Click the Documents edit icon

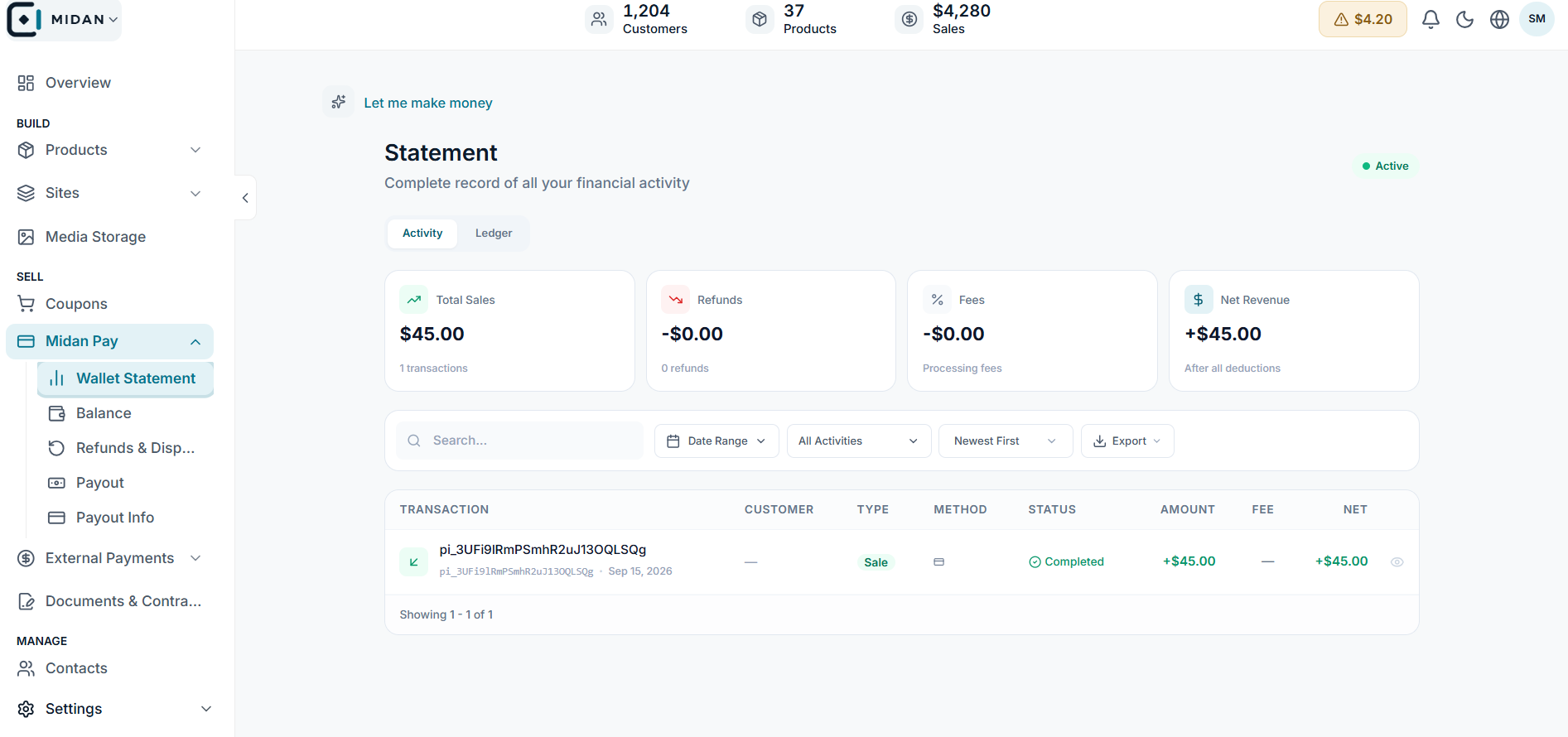click(x=26, y=601)
